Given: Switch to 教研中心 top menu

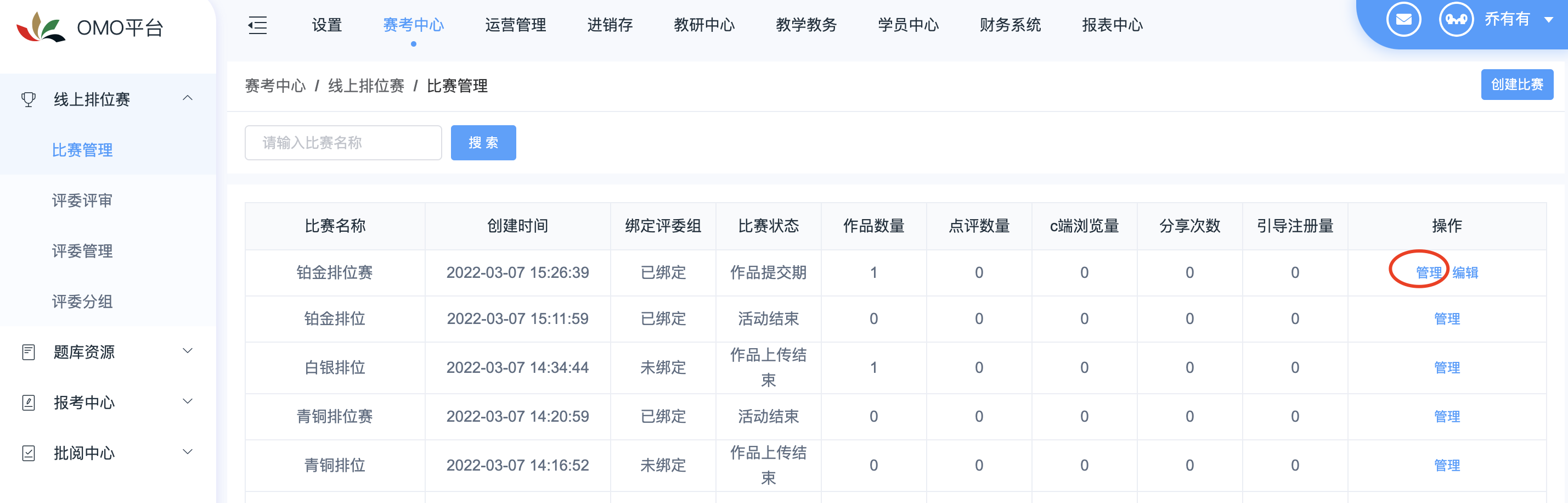Looking at the screenshot, I should pyautogui.click(x=704, y=25).
